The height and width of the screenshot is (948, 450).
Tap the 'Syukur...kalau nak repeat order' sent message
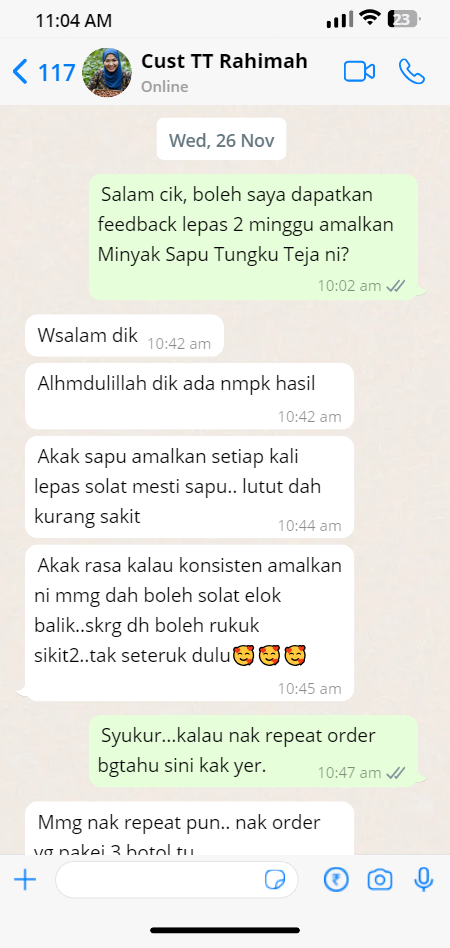(253, 751)
